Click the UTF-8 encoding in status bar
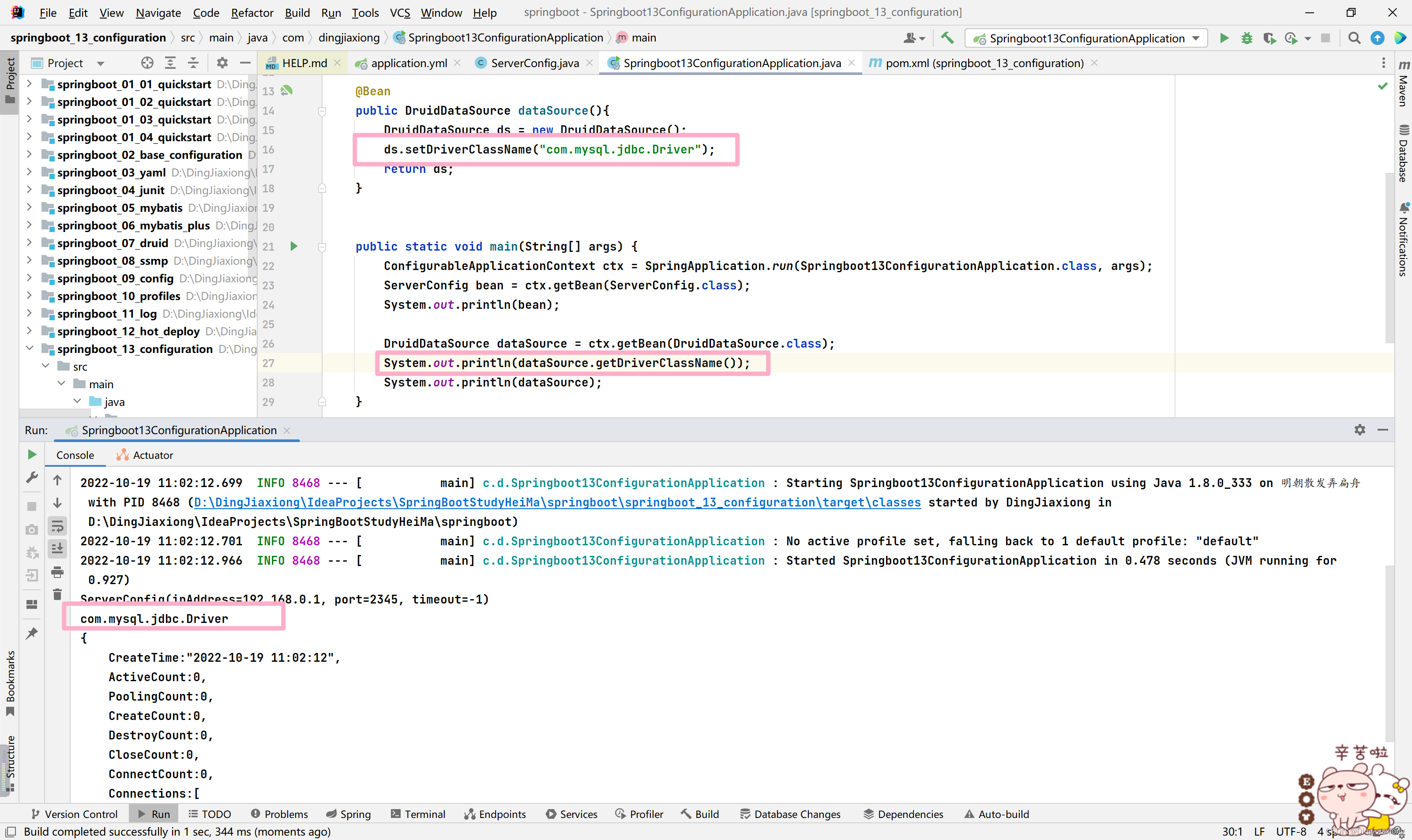Viewport: 1412px width, 840px height. pos(1291,832)
